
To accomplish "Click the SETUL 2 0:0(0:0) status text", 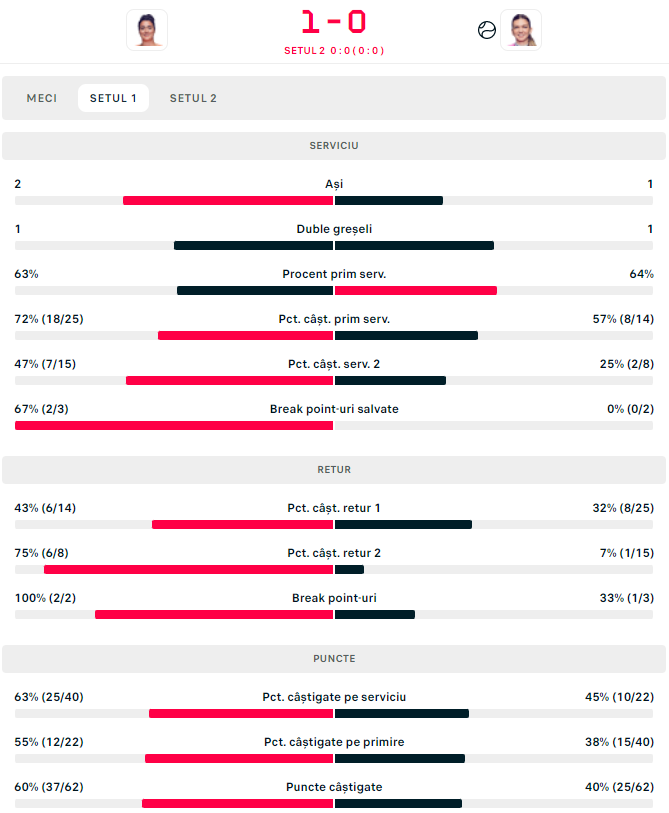I will click(334, 50).
